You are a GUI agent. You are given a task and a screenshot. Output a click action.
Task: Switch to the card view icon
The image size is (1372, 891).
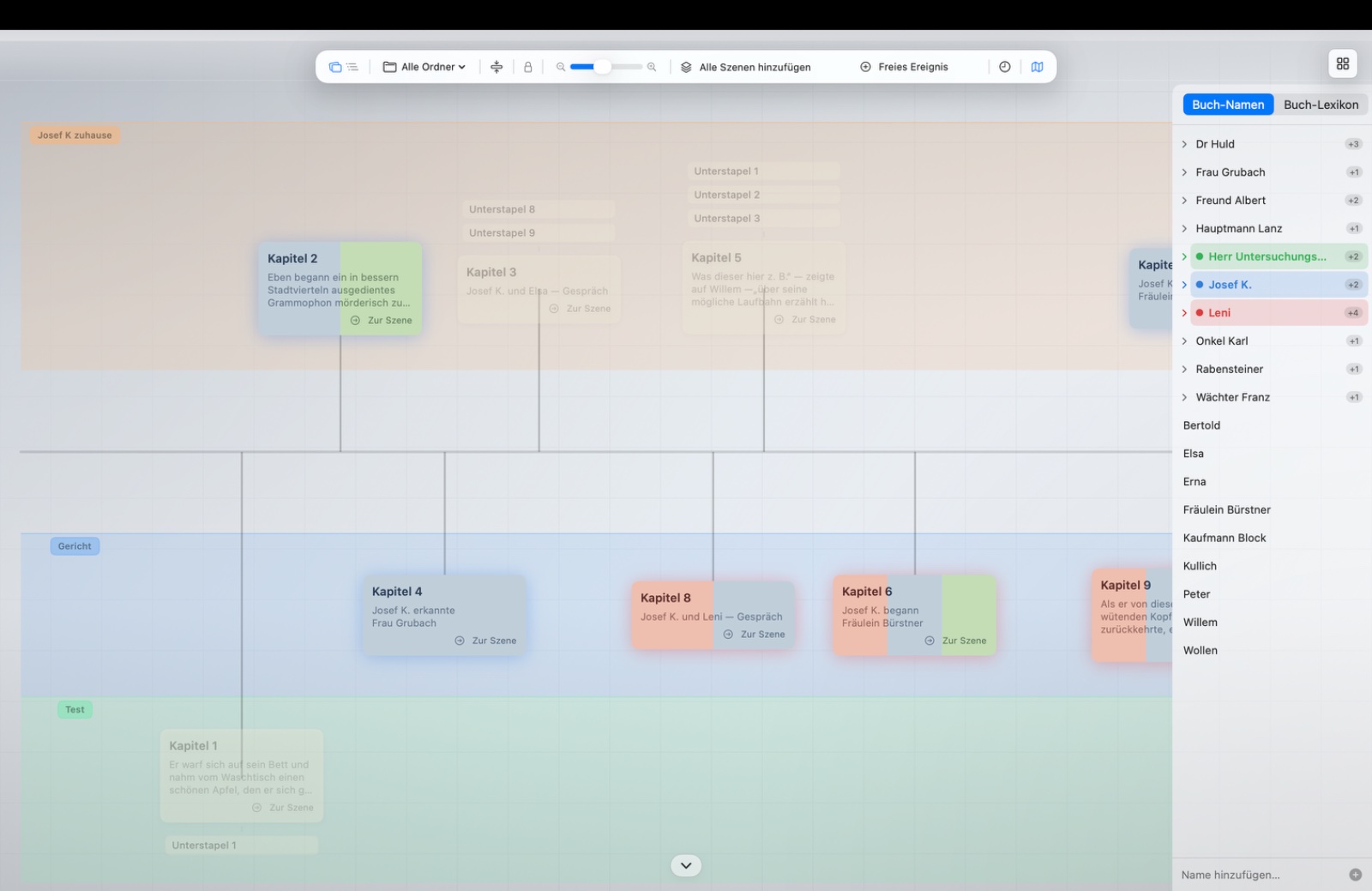click(335, 67)
